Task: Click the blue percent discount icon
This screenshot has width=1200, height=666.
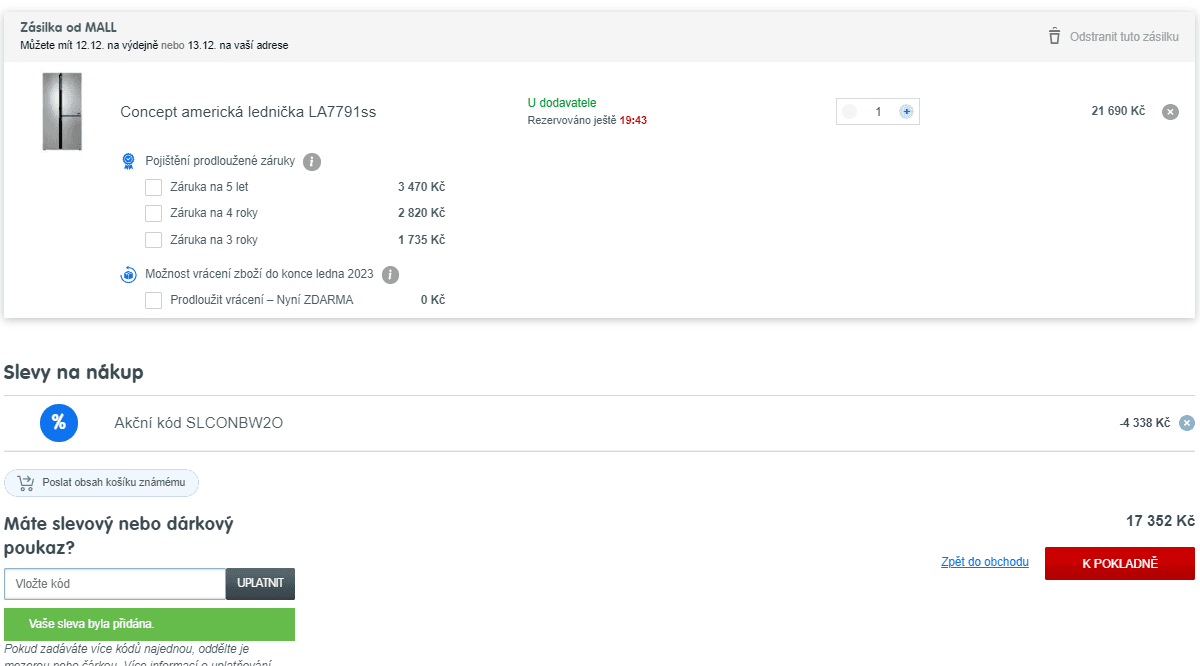Action: tap(59, 422)
